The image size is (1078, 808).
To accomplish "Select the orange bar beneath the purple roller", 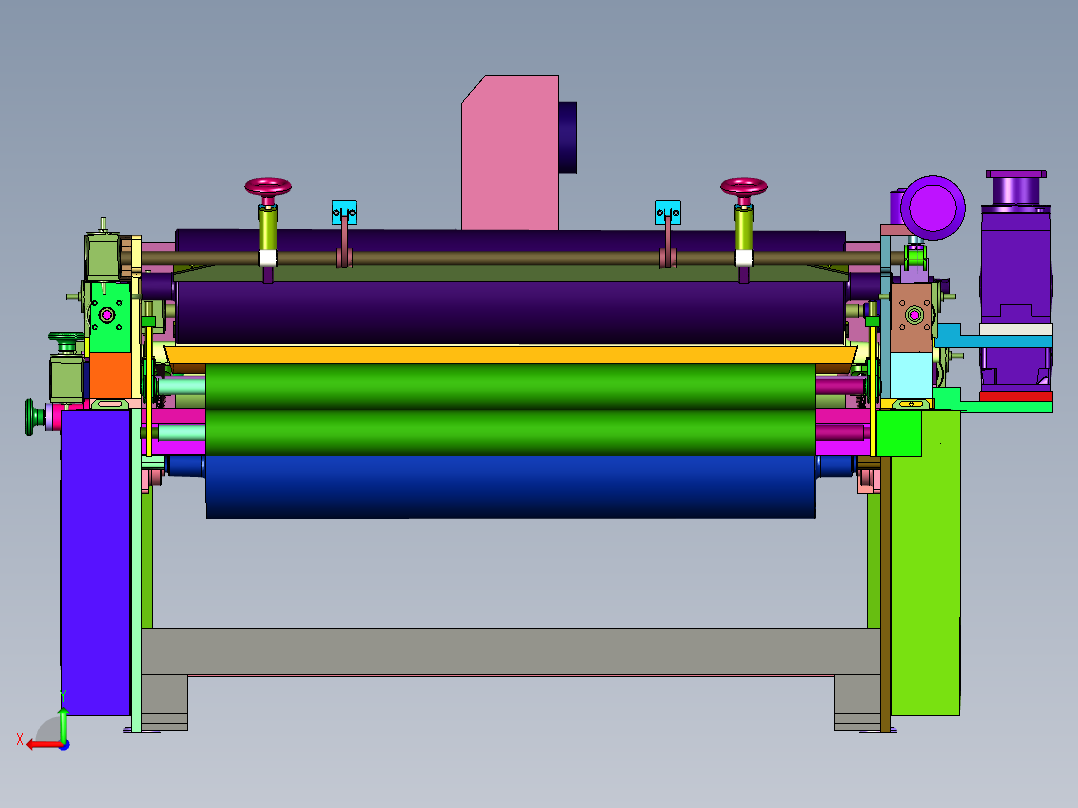I will (x=510, y=355).
